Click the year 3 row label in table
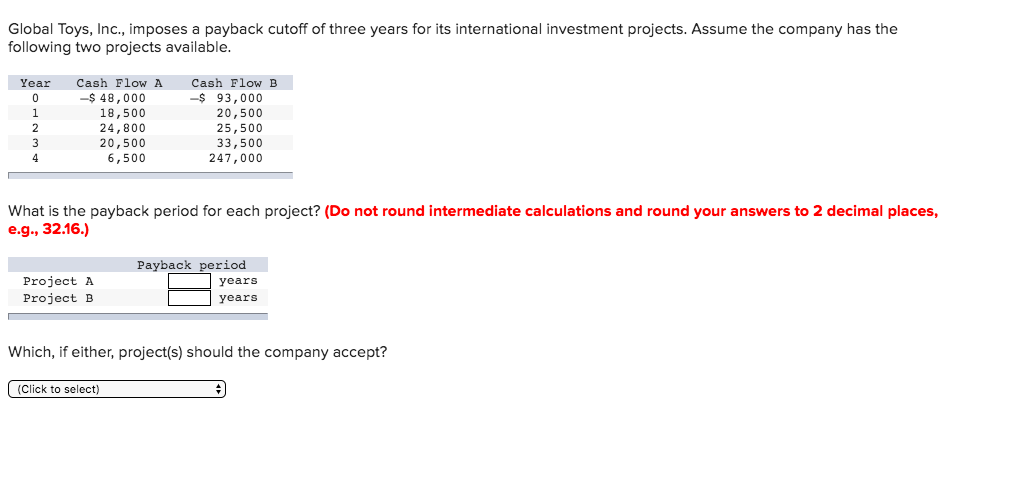Viewport: 1025px width, 483px height. pos(35,143)
